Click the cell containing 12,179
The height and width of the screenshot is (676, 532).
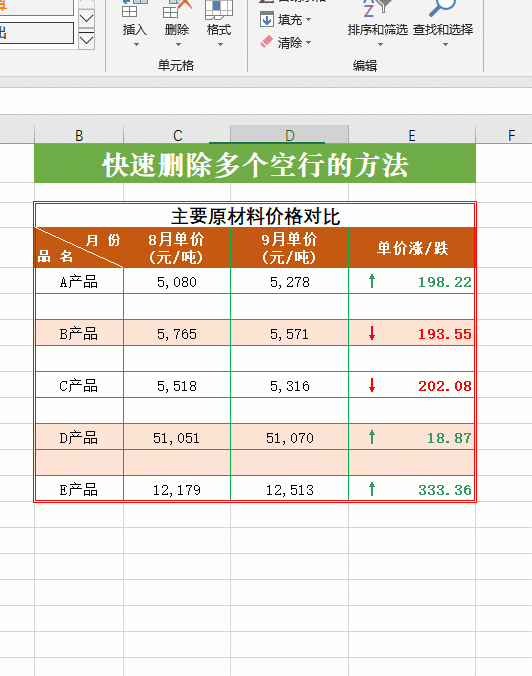177,489
